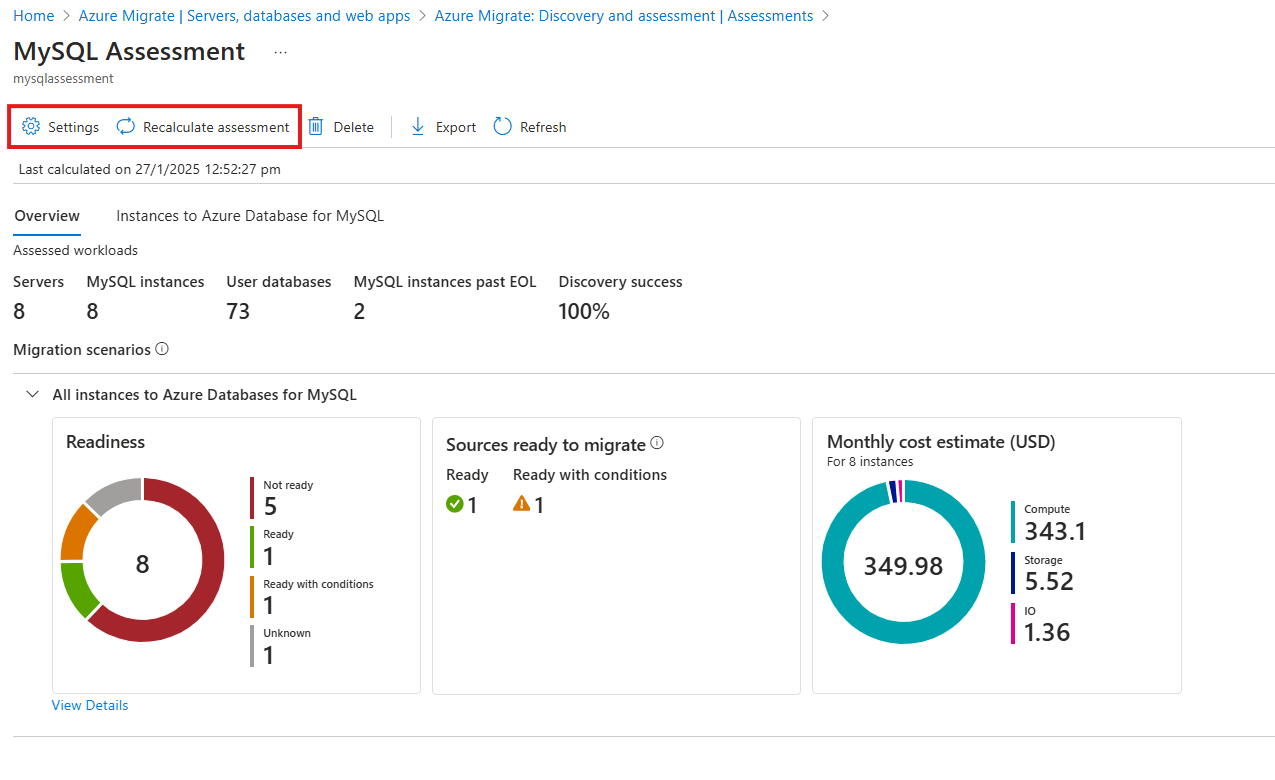Viewport: 1275px width, 780px height.
Task: Click the orange warning icon next to 1
Action: [518, 504]
